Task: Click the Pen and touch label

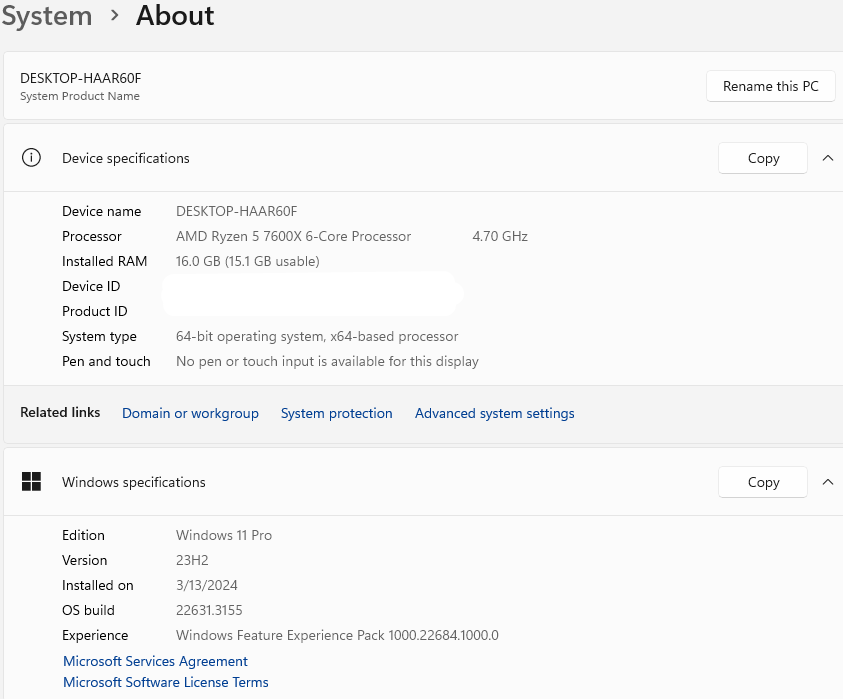Action: coord(106,361)
